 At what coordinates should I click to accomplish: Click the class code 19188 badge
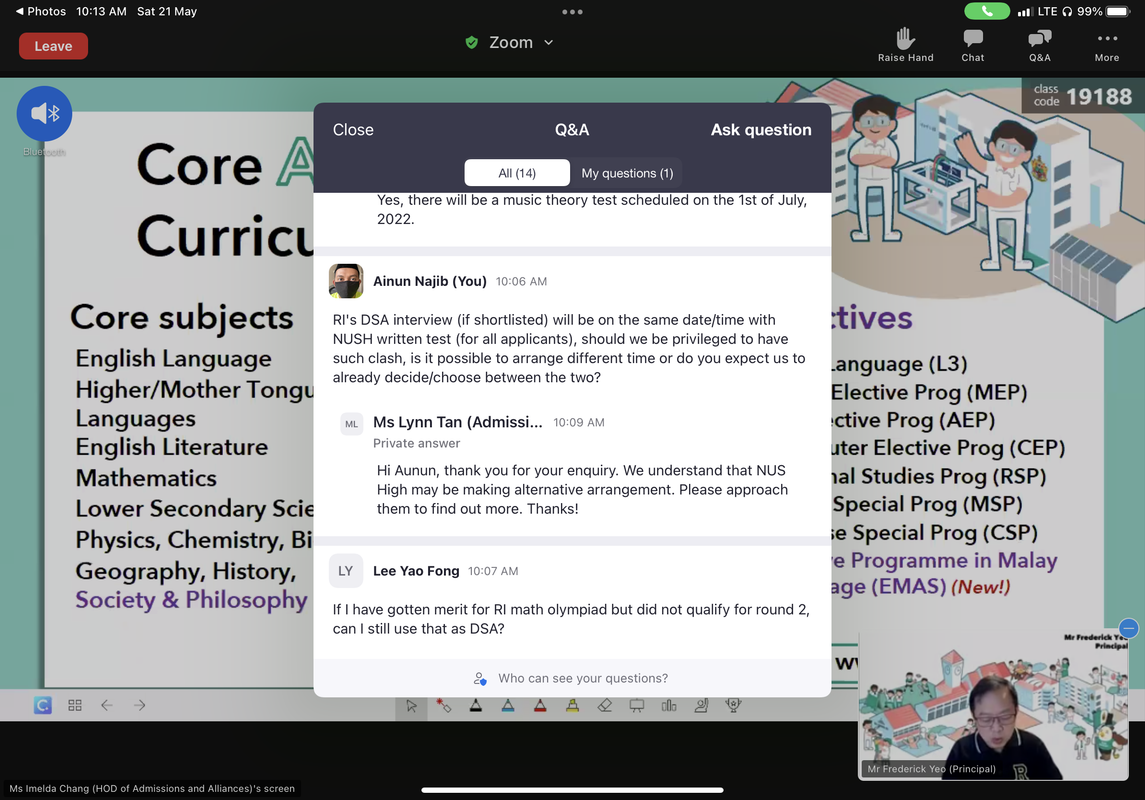pyautogui.click(x=1082, y=96)
